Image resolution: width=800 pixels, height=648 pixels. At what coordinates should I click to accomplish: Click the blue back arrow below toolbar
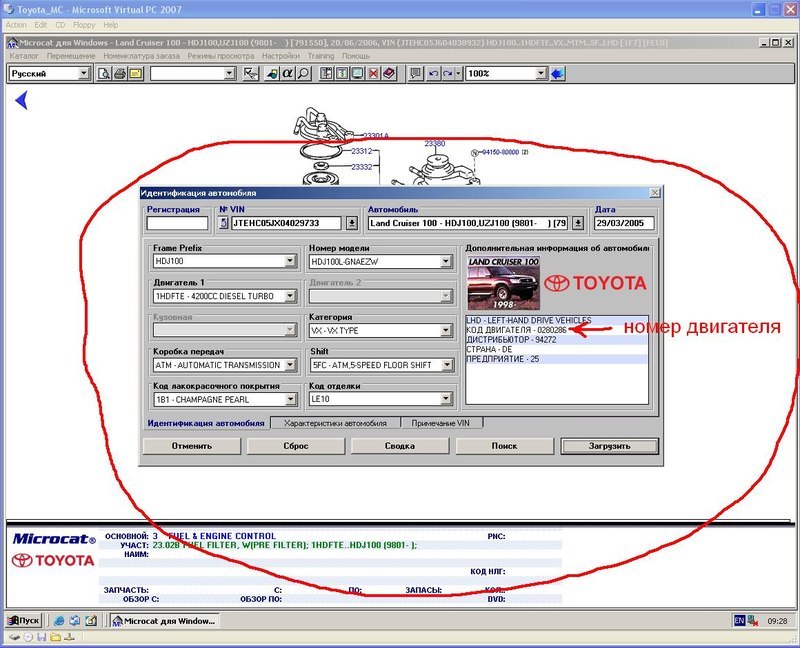(x=21, y=100)
